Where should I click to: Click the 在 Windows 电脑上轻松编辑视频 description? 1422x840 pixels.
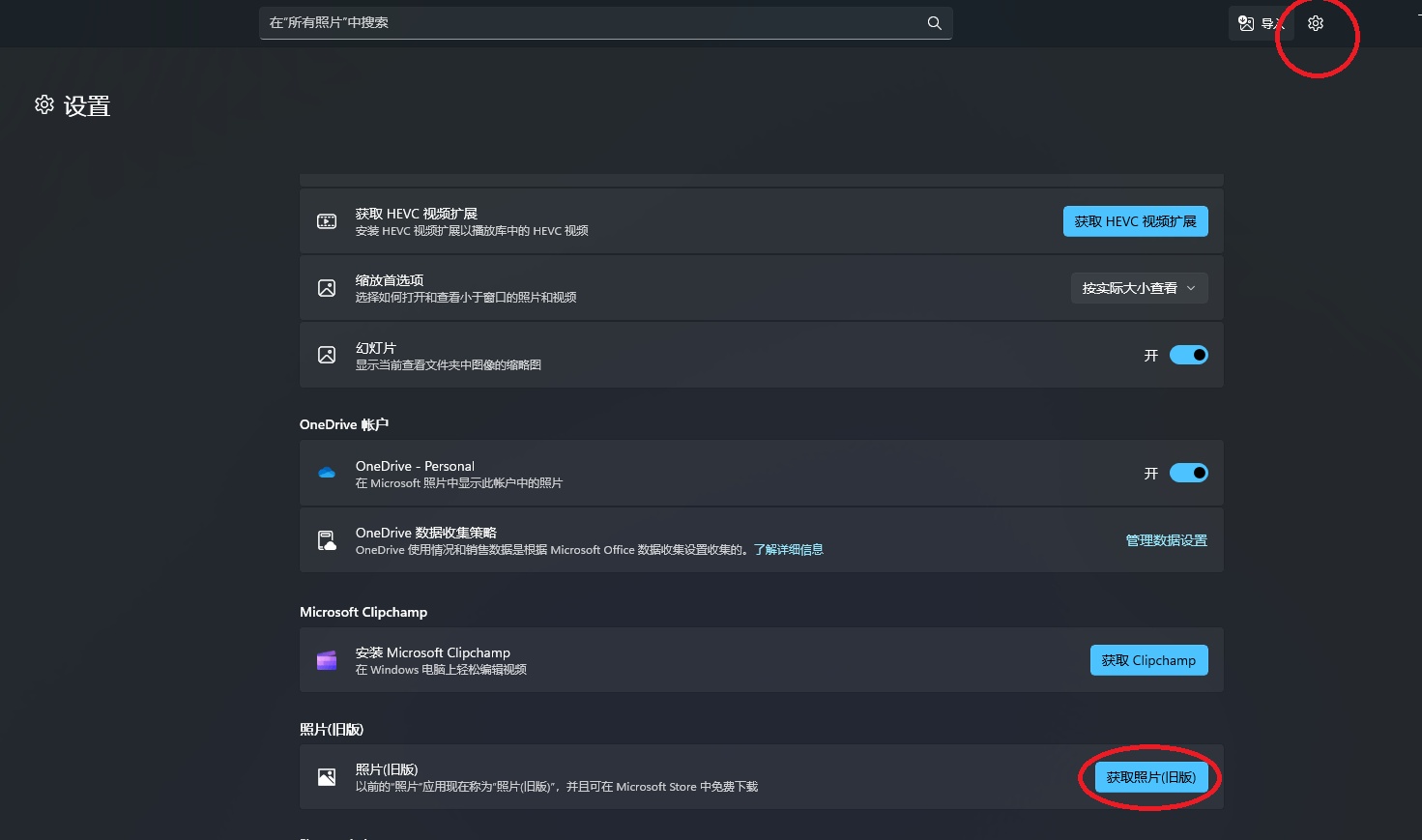(441, 669)
